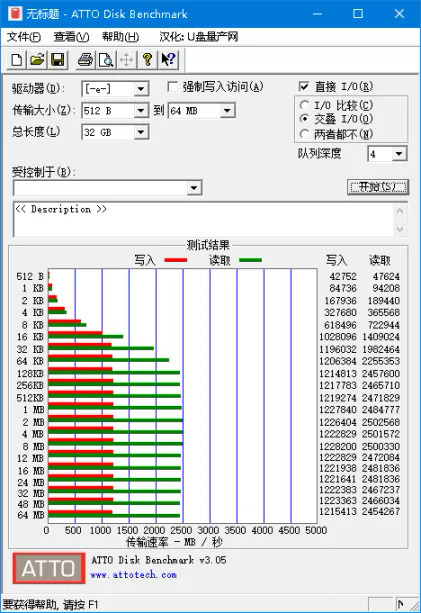Screen dimensions: 421x613
Task: Click the yellow question mark About icon
Action: coord(147,60)
